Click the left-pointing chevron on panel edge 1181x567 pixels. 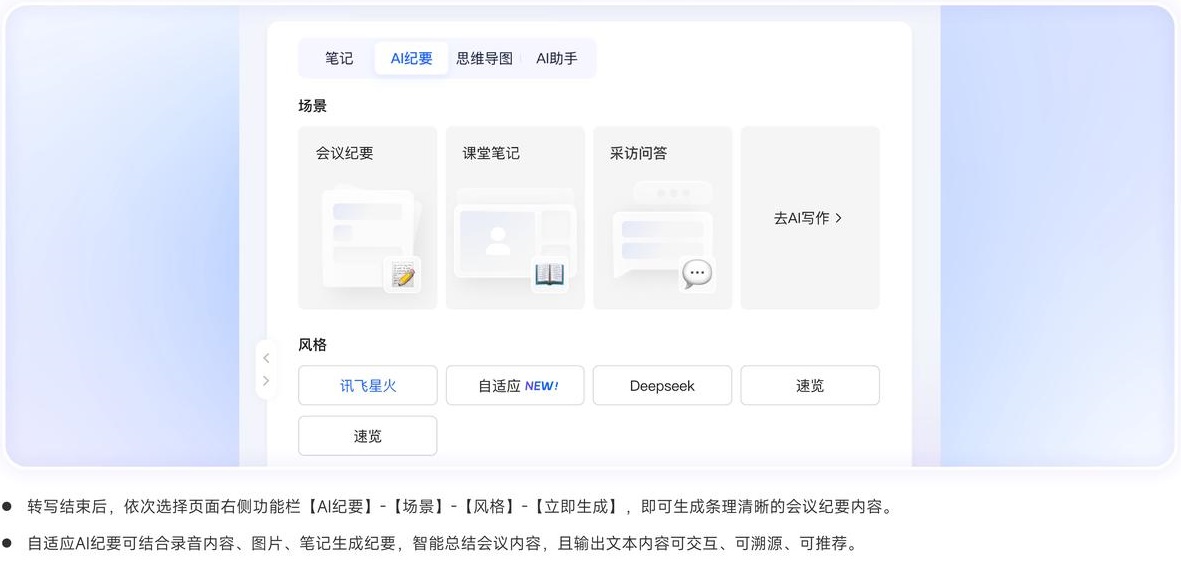[266, 358]
